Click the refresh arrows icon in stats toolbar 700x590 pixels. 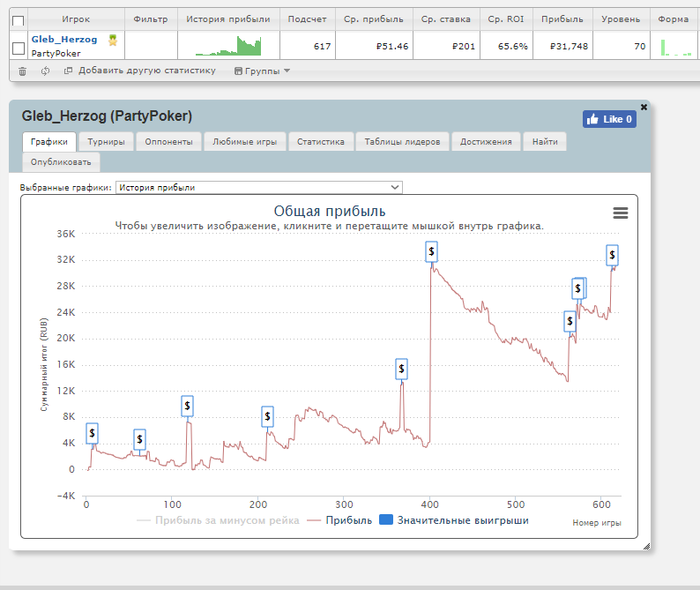pyautogui.click(x=45, y=71)
